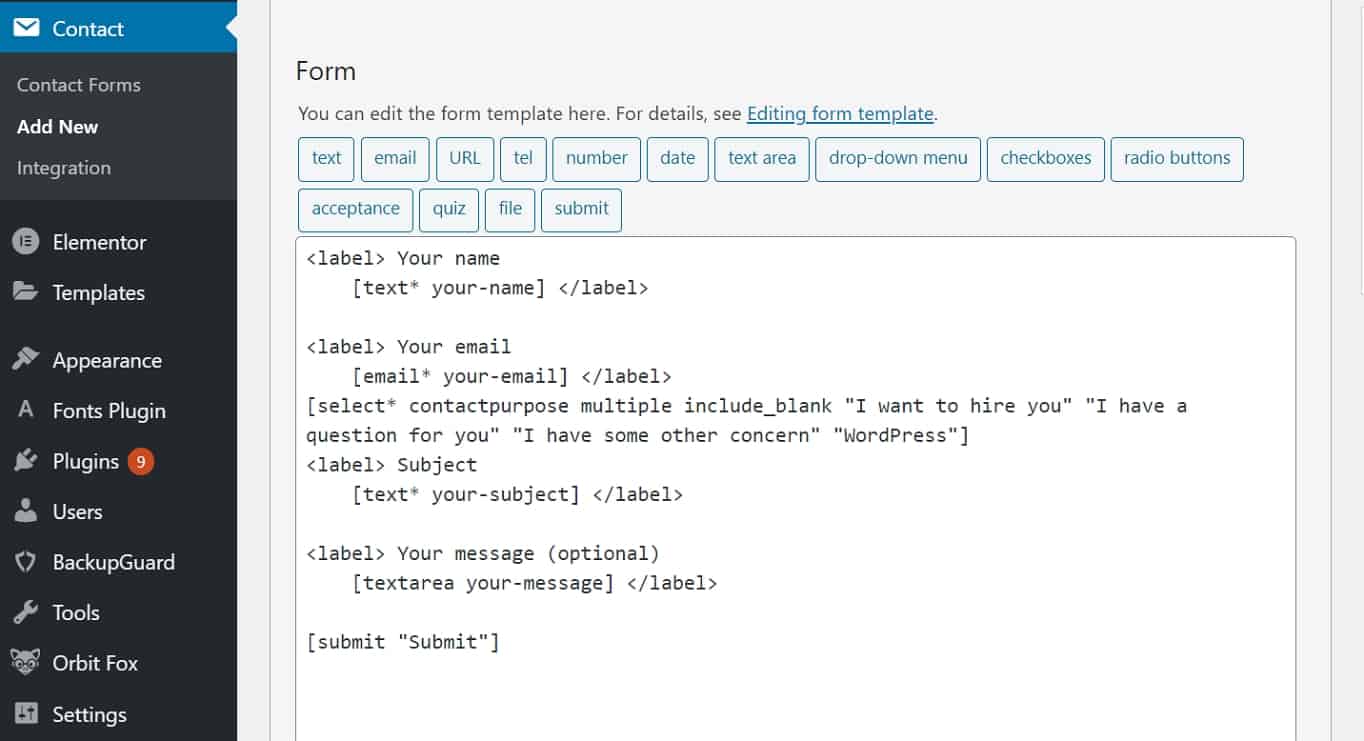Open the Settings menu
1364x741 pixels.
[x=118, y=714]
